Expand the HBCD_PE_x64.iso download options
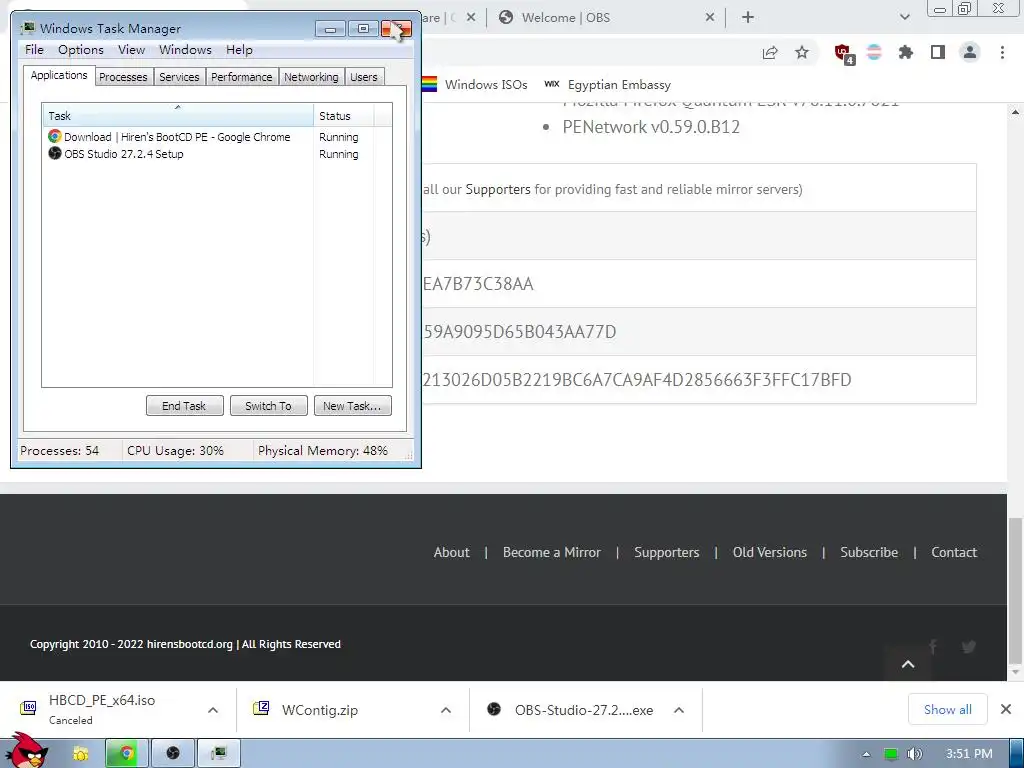 [x=213, y=710]
